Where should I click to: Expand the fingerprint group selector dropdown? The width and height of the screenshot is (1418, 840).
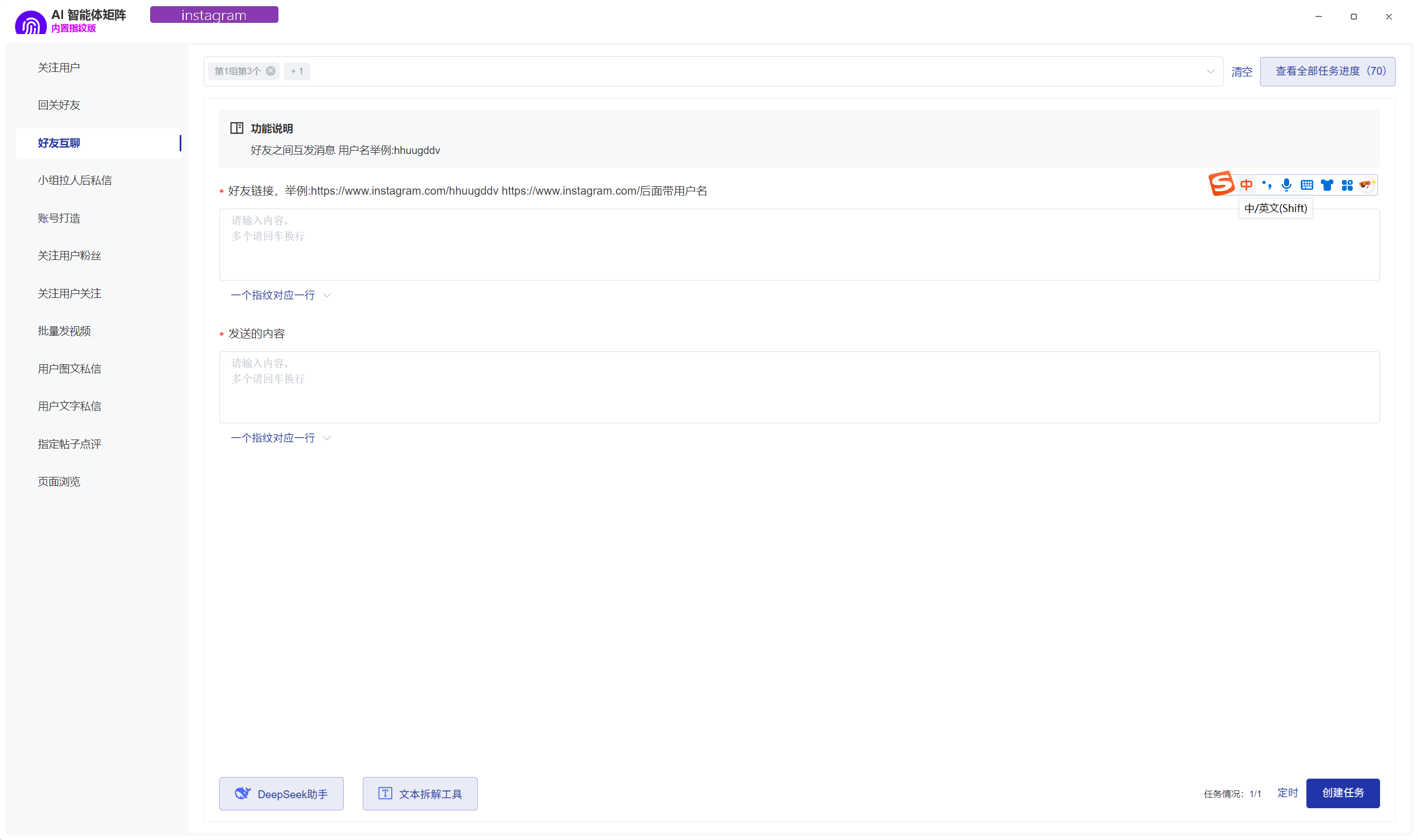1210,71
